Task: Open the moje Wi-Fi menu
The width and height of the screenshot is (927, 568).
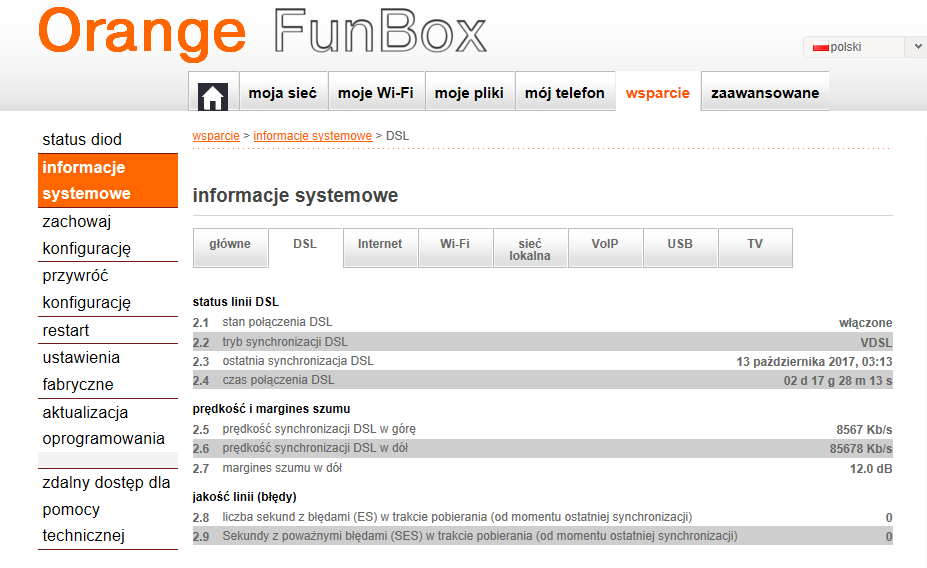Action: coord(376,93)
